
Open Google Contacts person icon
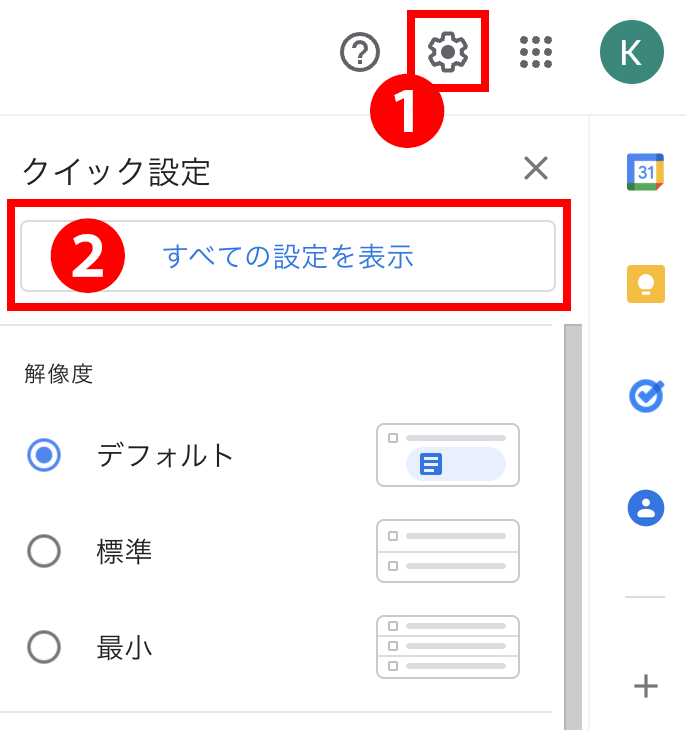(645, 508)
